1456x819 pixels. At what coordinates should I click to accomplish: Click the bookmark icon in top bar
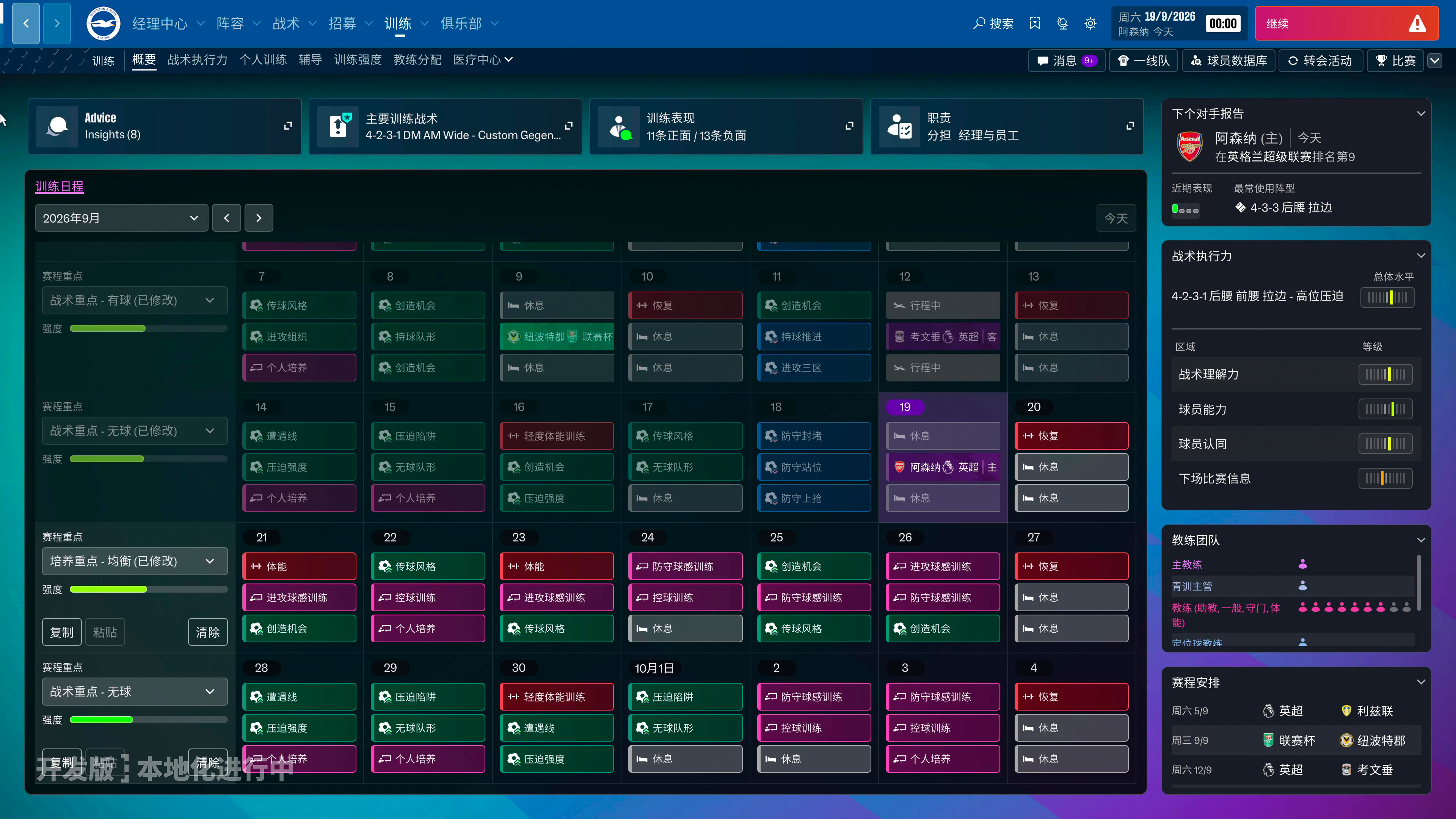[x=1035, y=23]
